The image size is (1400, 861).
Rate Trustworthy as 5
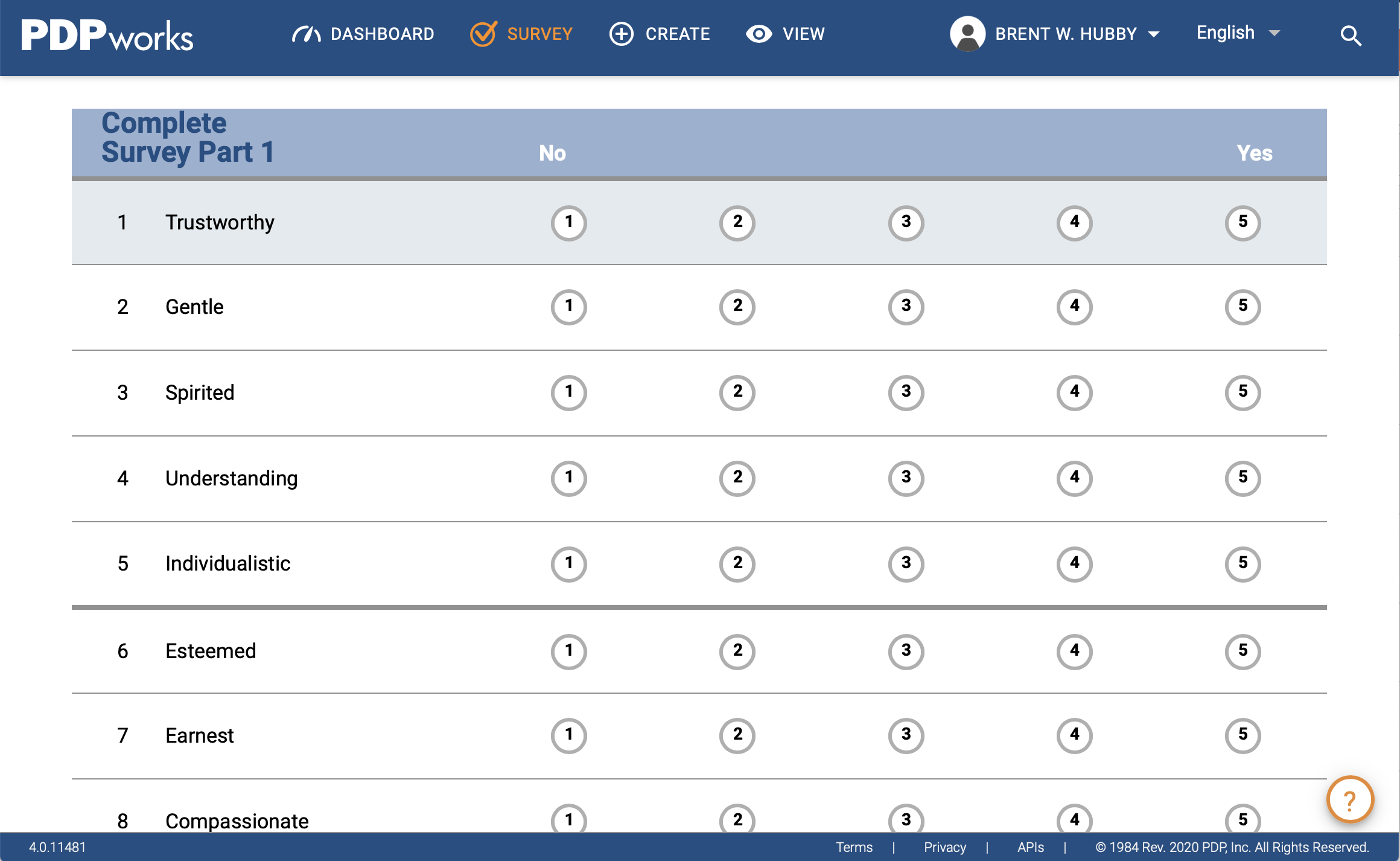click(1242, 223)
